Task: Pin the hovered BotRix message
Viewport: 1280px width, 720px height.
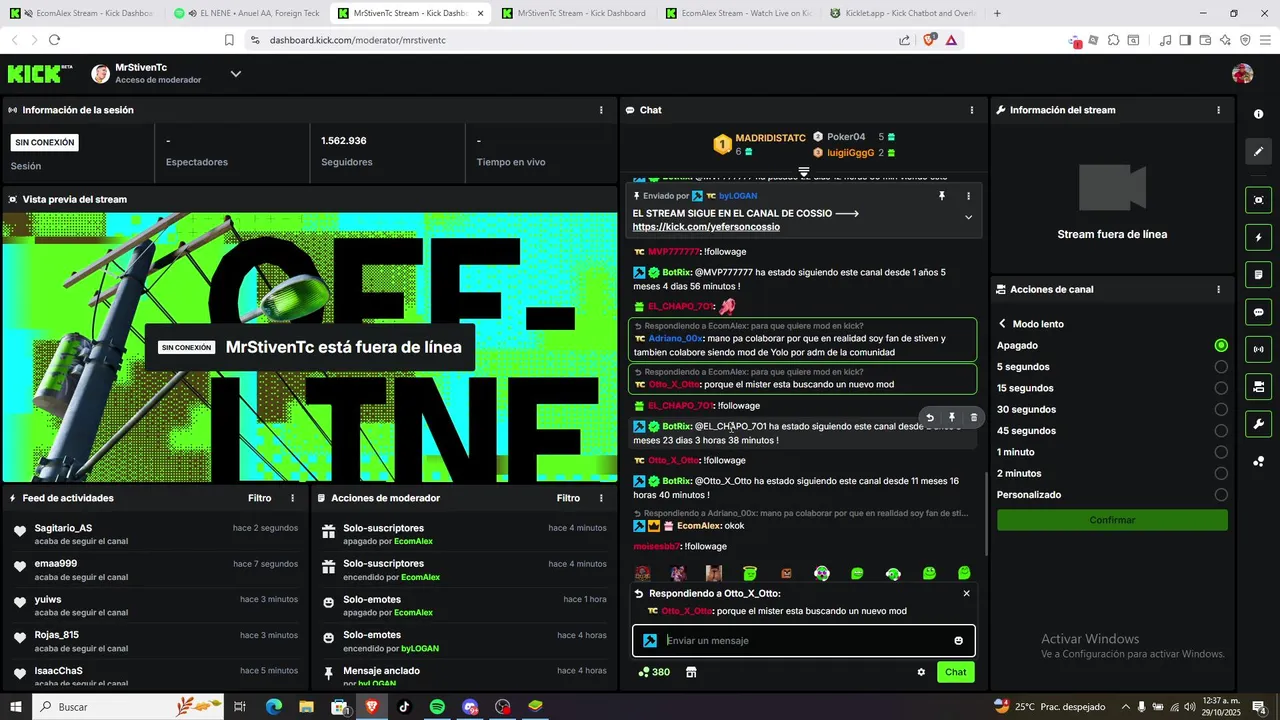Action: [x=952, y=418]
